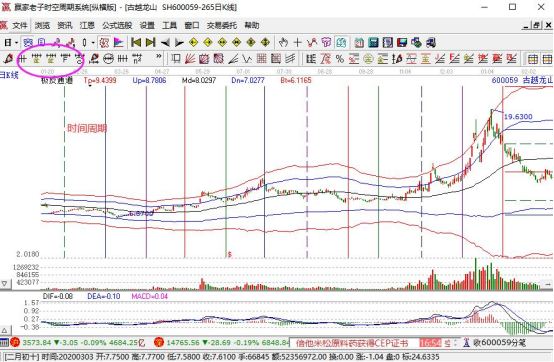Select the rectangle drawing tool
Screen dimensions: 554x362
pyautogui.click(x=176, y=59)
